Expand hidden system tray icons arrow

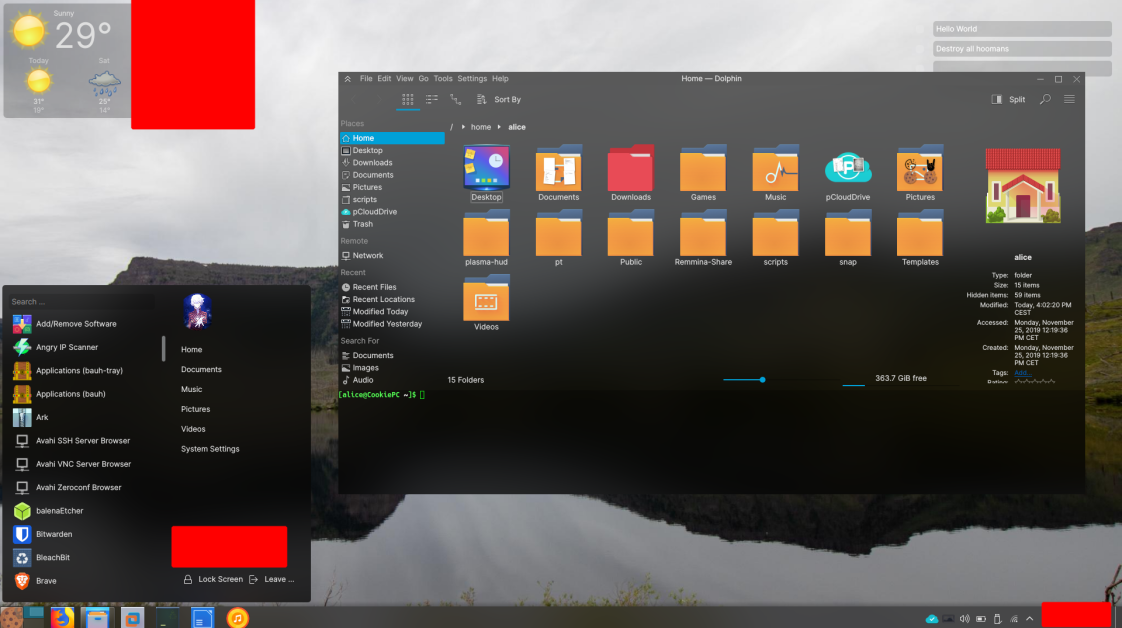pyautogui.click(x=1029, y=619)
